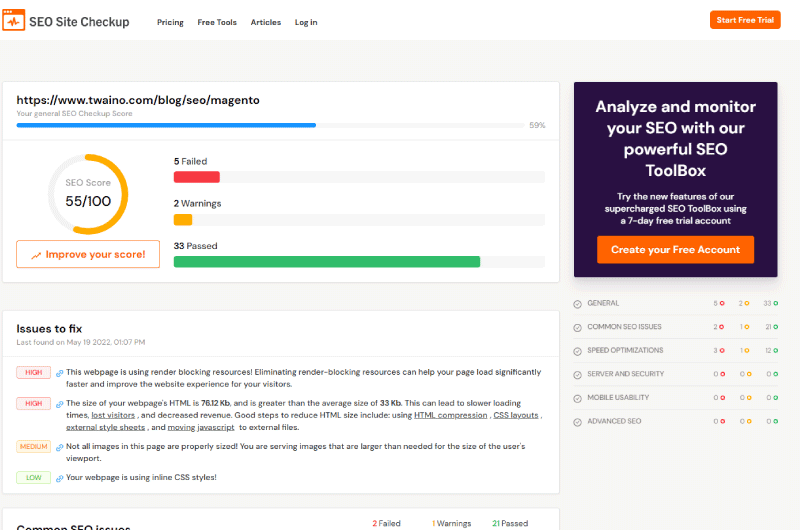Image resolution: width=800 pixels, height=530 pixels.
Task: Jump to SERVER AND SECURITY section
Action: pyautogui.click(x=626, y=373)
